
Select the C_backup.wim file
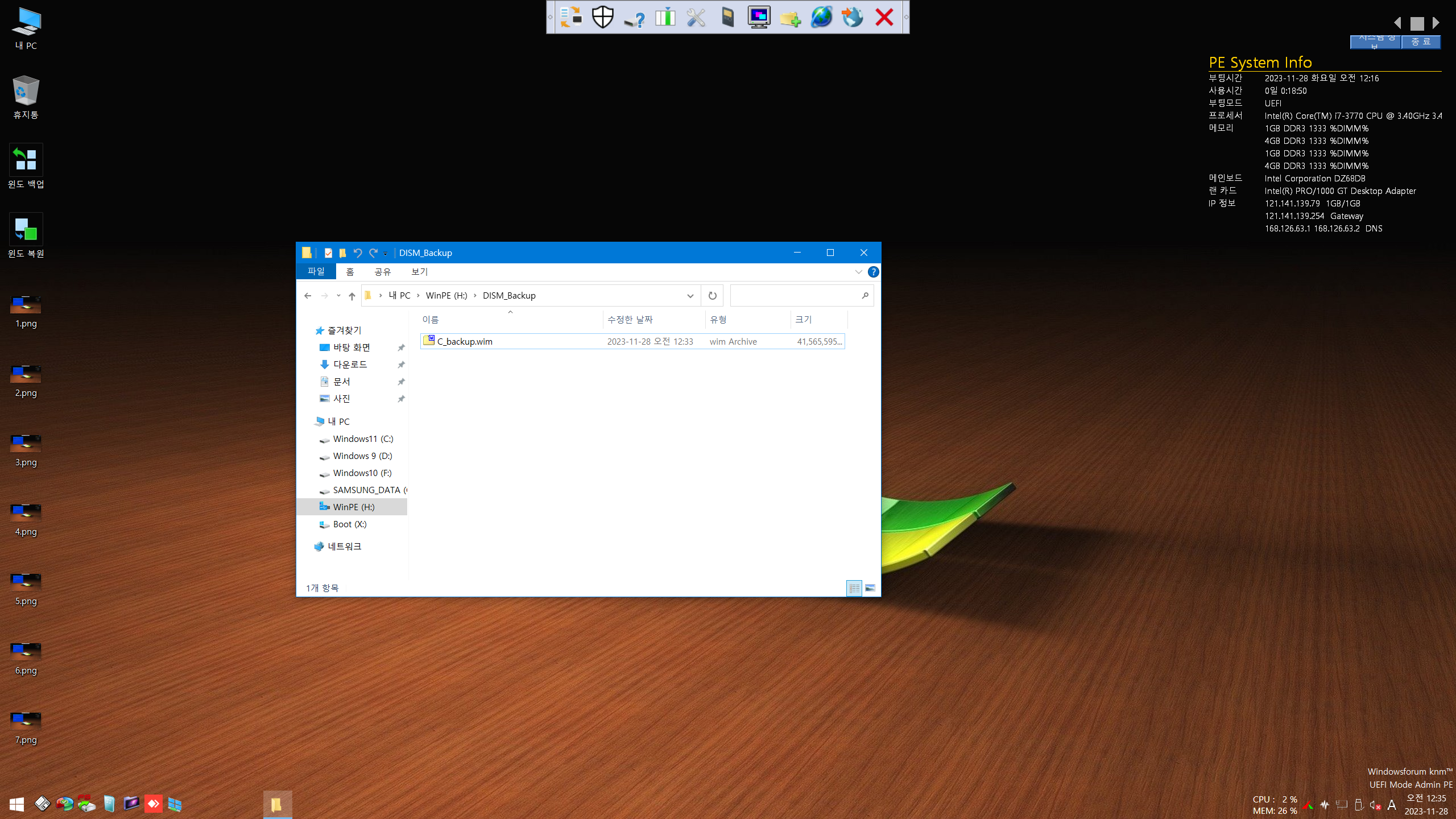tap(632, 341)
